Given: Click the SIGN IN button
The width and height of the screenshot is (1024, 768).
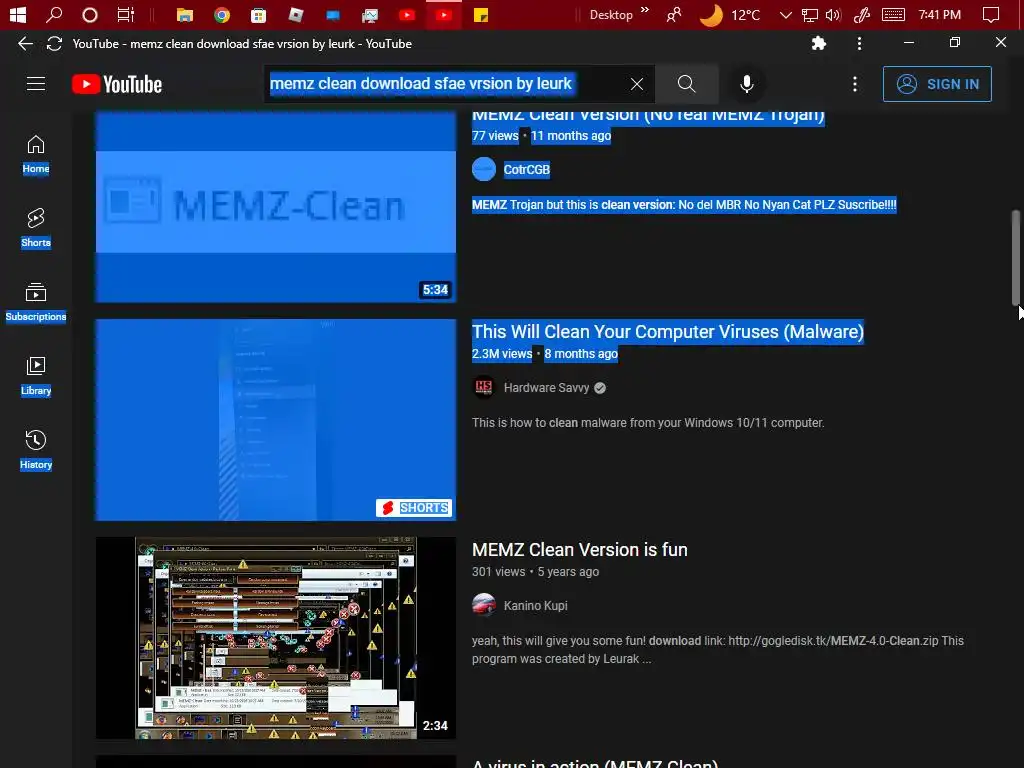Looking at the screenshot, I should click(937, 84).
